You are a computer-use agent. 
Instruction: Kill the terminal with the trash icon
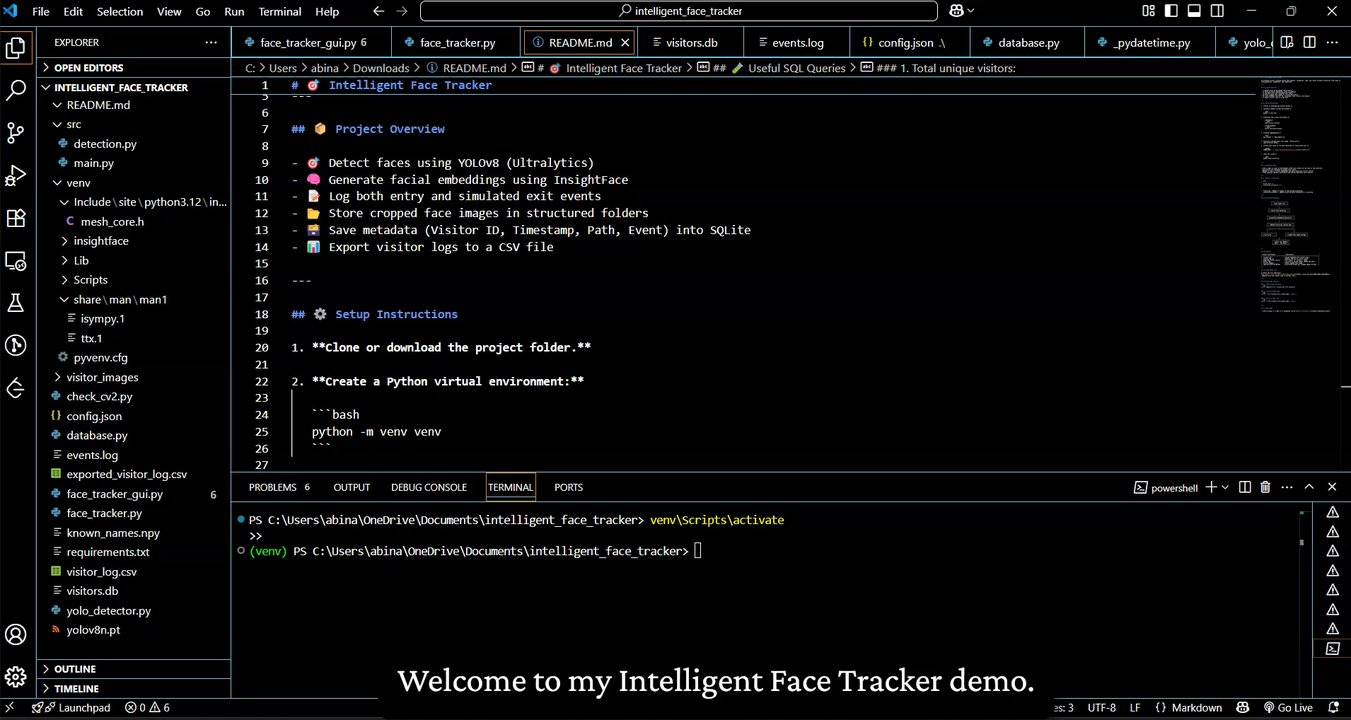[1265, 487]
